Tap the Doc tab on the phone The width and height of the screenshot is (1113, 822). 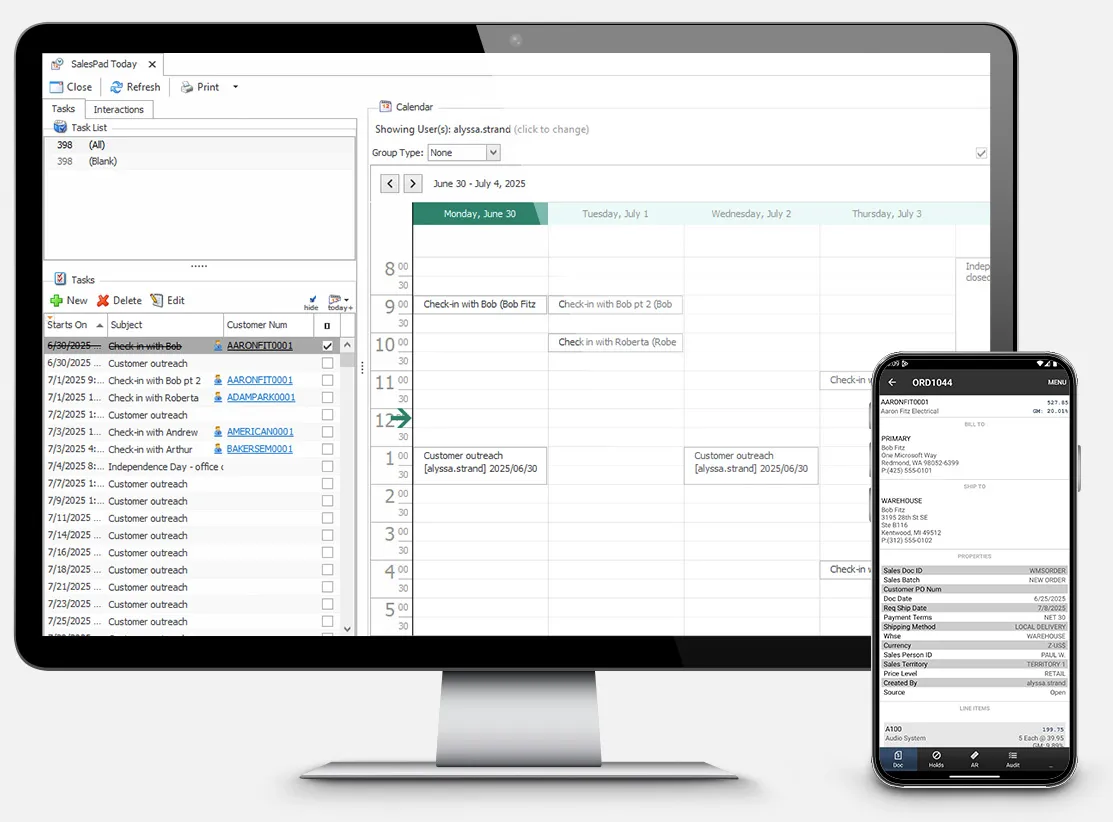coord(898,759)
